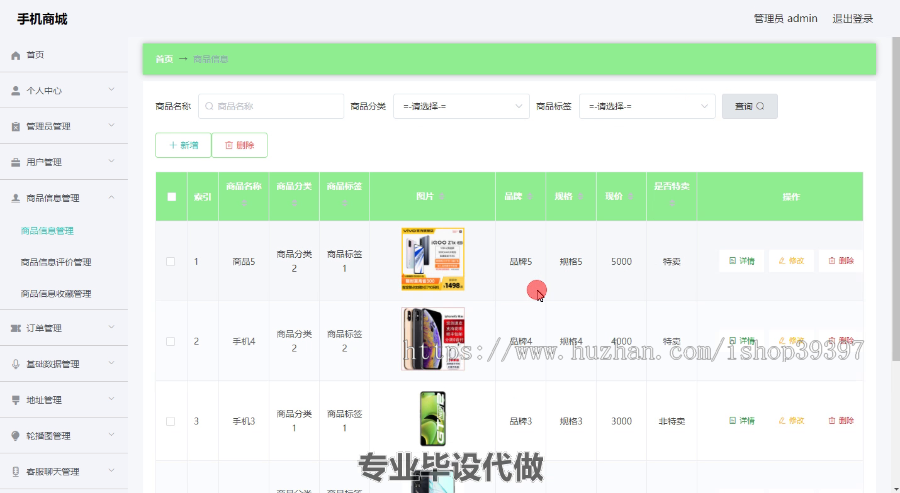Click sort icon on 品牌 column header

pyautogui.click(x=529, y=196)
